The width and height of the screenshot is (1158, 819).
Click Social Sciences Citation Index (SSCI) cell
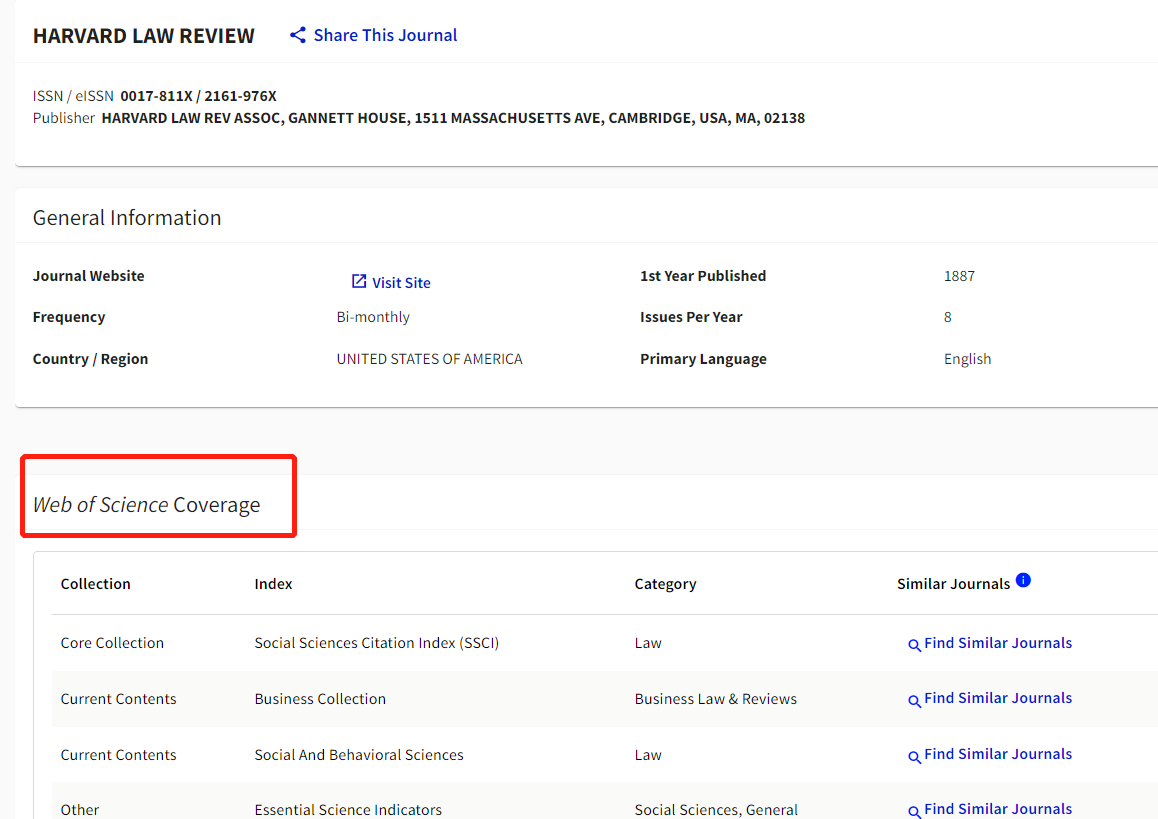[x=377, y=642]
